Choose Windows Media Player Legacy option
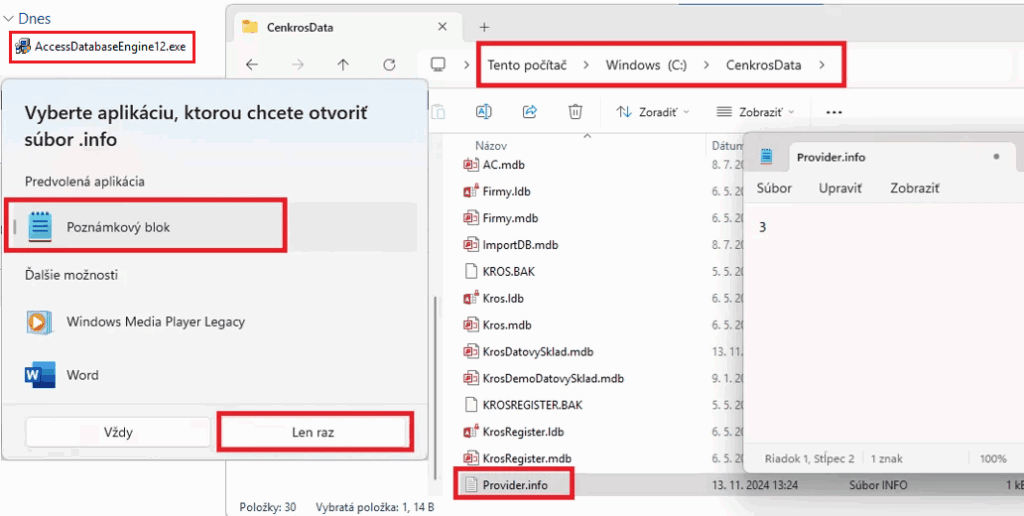This screenshot has width=1024, height=516. coord(155,322)
